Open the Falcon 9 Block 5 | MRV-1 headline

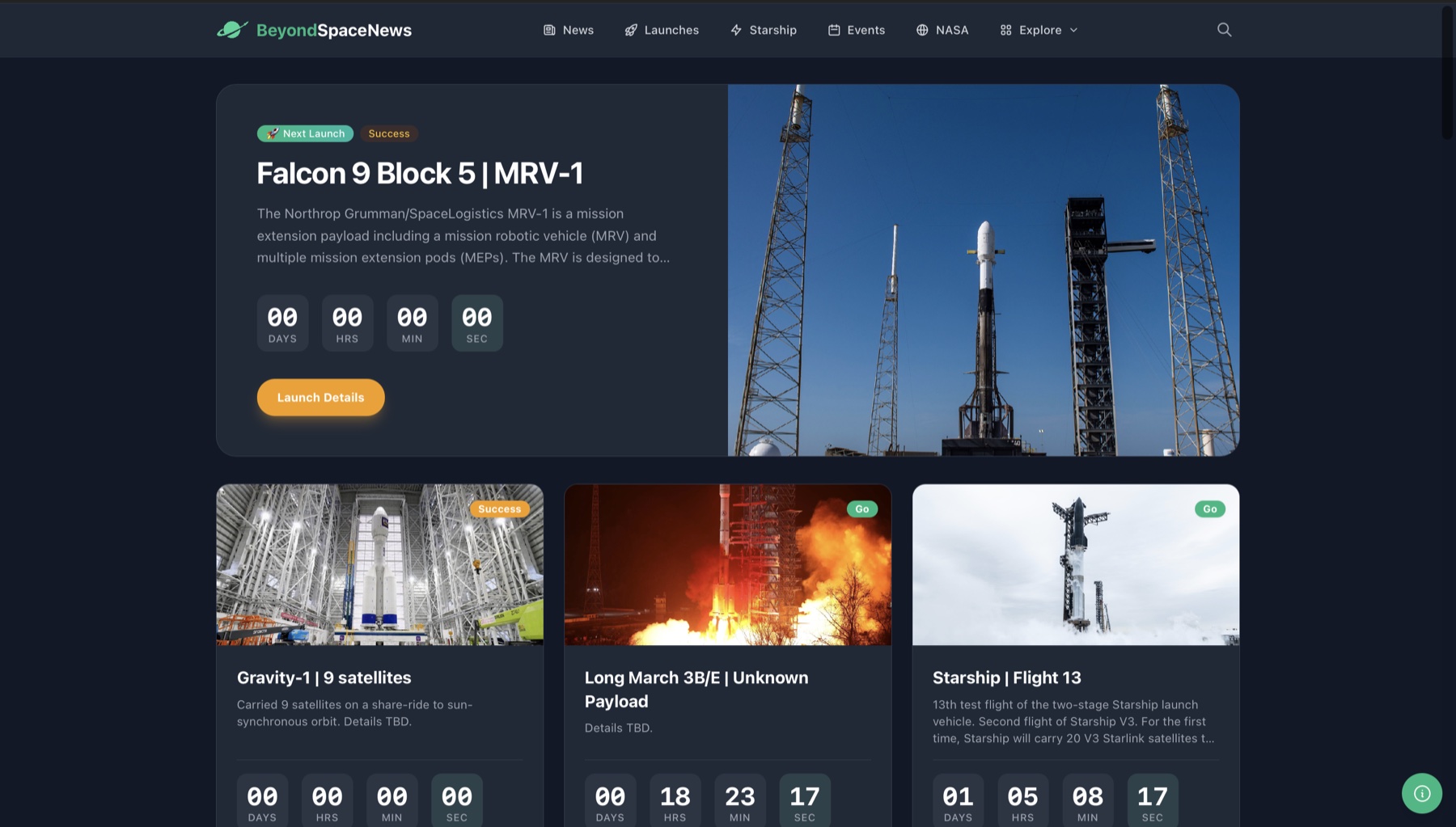point(420,173)
